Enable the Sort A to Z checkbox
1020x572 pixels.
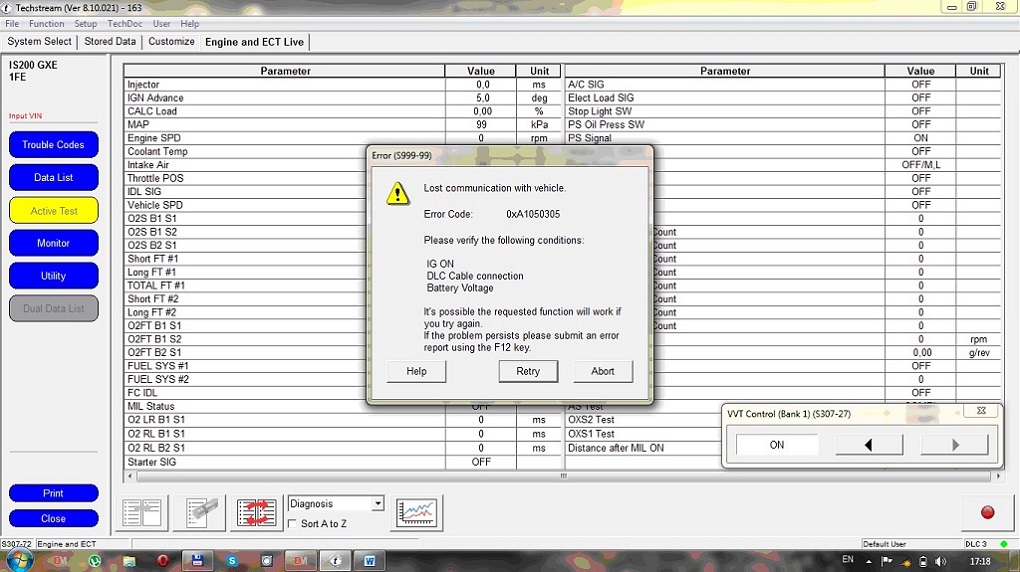pyautogui.click(x=292, y=524)
